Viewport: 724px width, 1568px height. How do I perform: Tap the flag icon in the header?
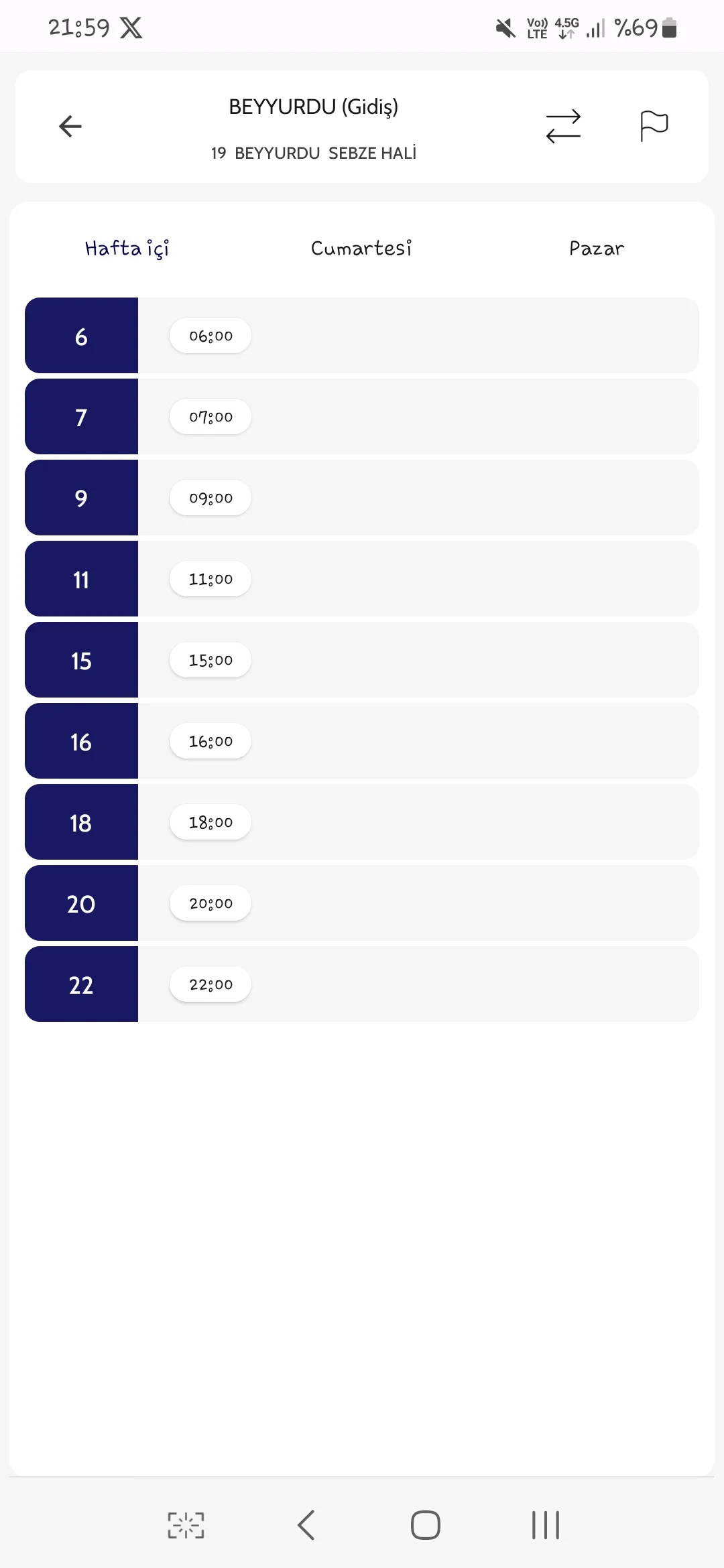tap(654, 126)
